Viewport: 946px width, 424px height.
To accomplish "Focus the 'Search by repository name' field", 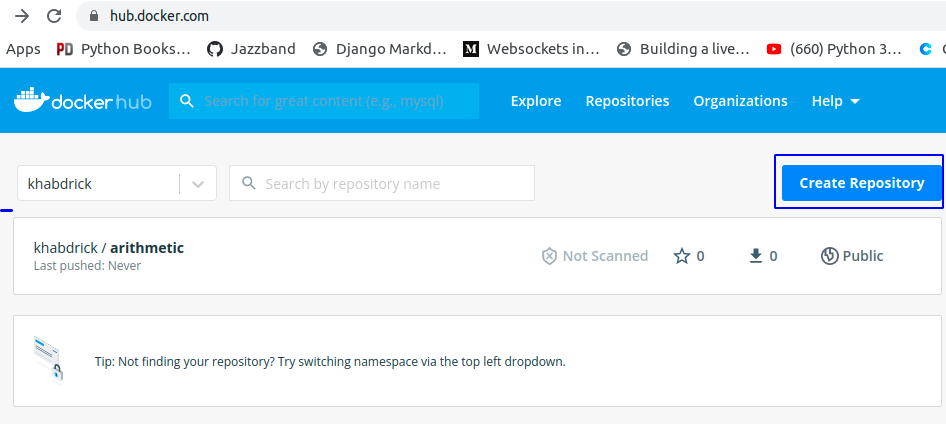I will (x=382, y=183).
